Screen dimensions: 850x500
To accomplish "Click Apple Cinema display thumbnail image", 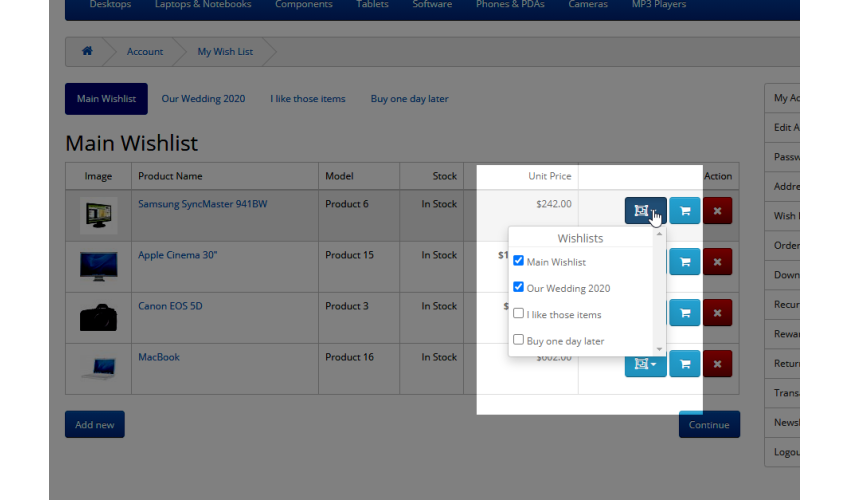I will point(99,266).
